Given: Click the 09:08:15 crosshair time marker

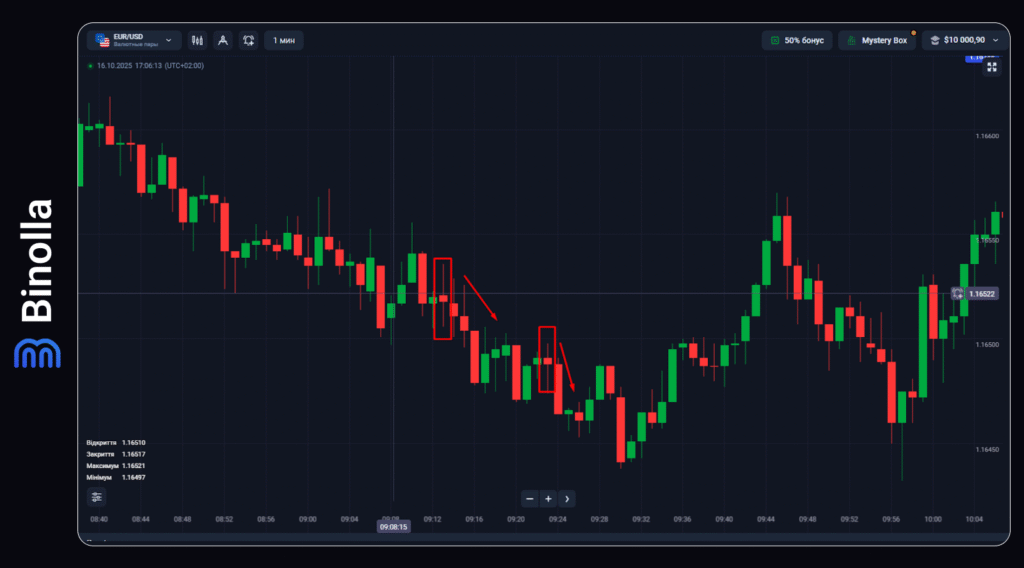Looking at the screenshot, I should point(393,525).
